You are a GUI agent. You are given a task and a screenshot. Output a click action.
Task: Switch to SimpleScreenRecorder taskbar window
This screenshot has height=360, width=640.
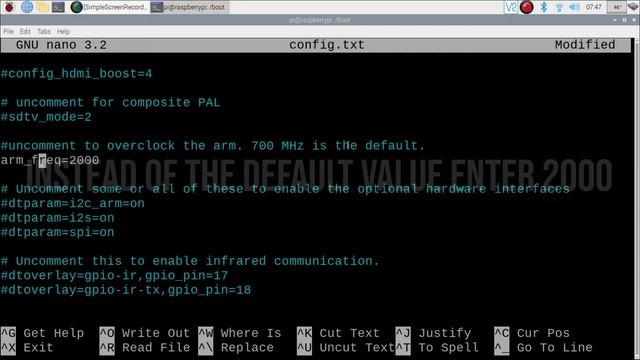[x=109, y=7]
